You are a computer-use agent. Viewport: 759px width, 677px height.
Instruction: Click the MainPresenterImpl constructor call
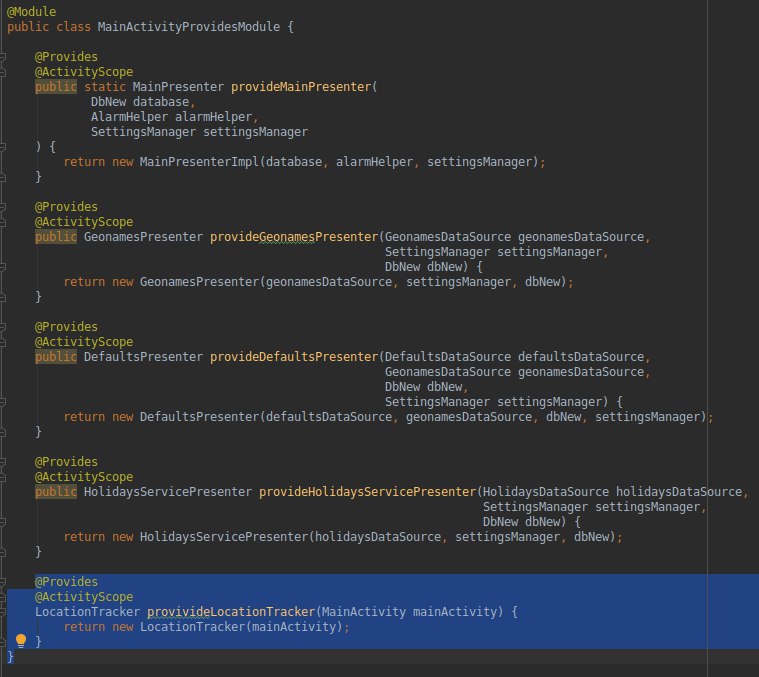[199, 162]
